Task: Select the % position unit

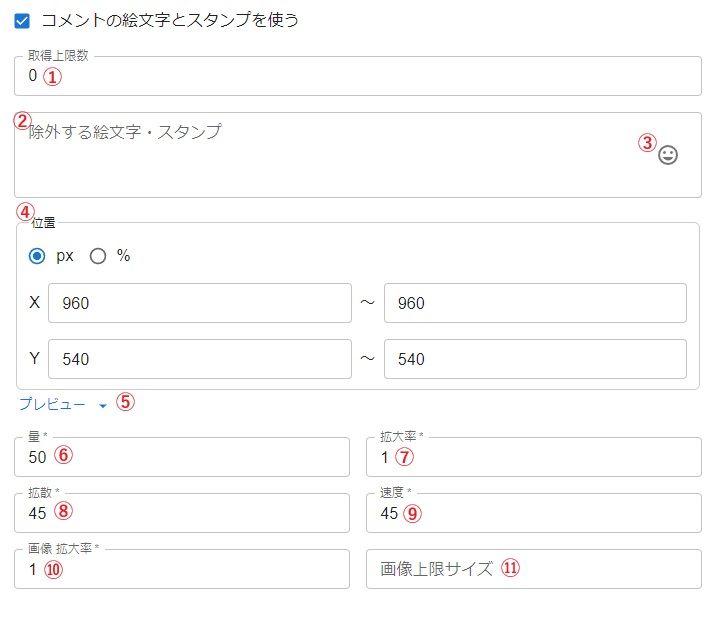Action: [98, 256]
